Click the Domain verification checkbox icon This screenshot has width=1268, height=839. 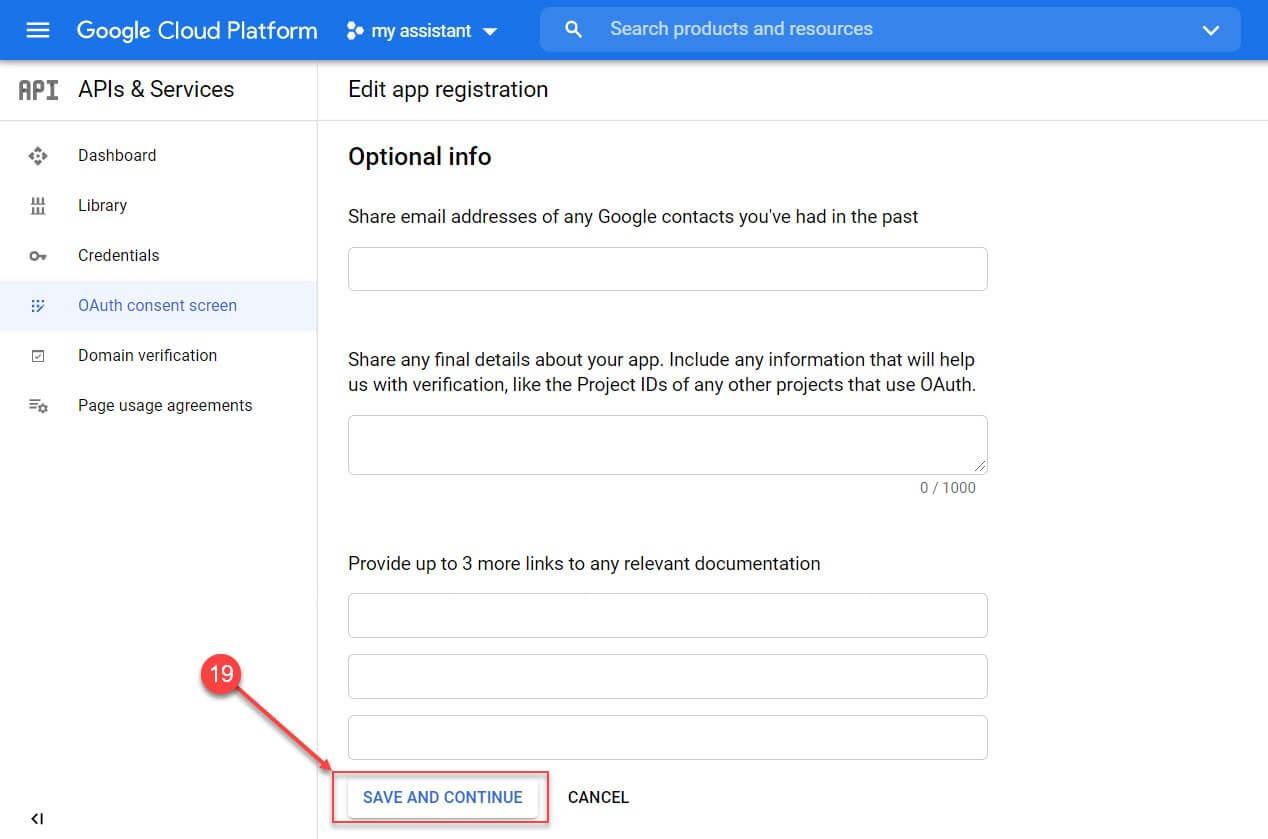point(37,355)
